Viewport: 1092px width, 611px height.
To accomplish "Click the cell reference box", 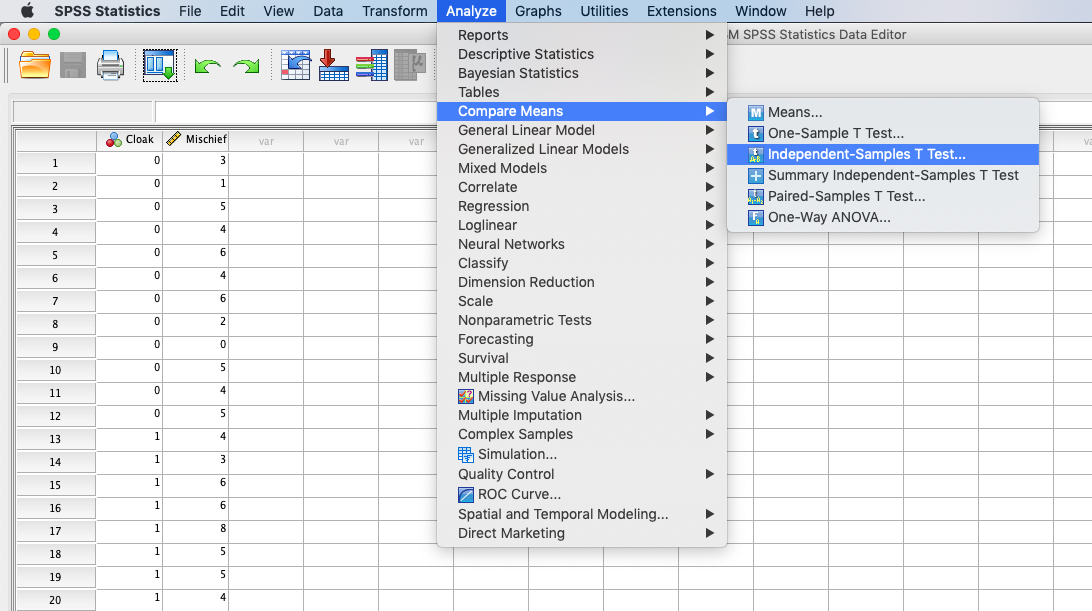I will point(83,111).
